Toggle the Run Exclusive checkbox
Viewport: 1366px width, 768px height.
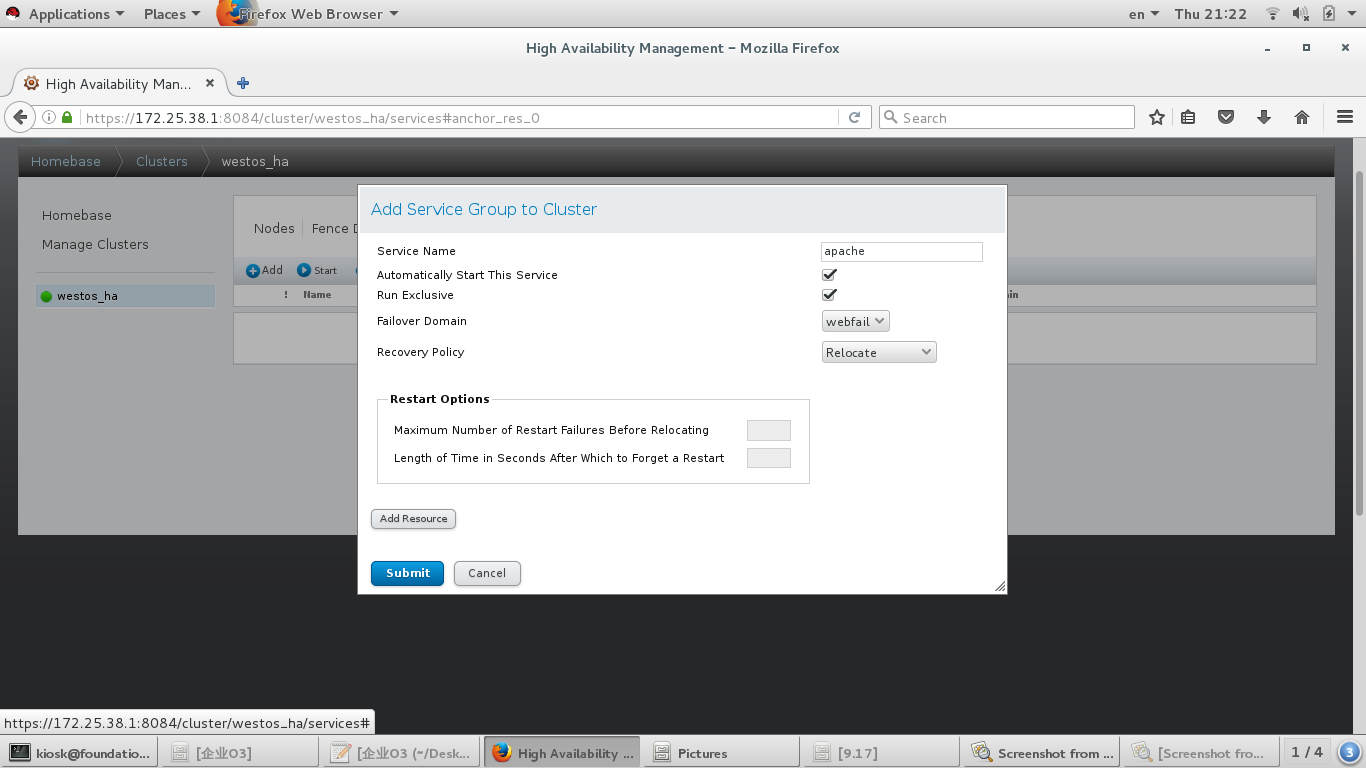829,295
